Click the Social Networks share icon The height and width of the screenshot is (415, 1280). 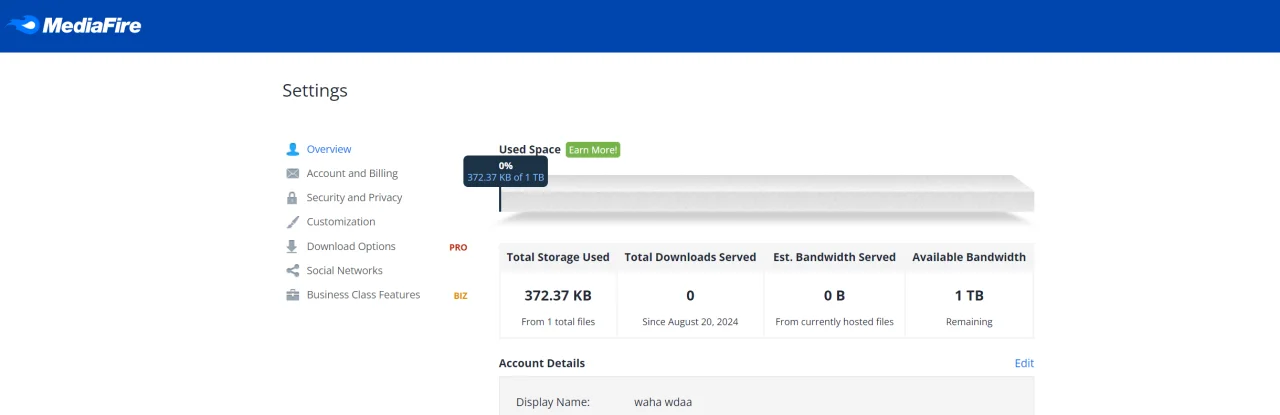[293, 270]
